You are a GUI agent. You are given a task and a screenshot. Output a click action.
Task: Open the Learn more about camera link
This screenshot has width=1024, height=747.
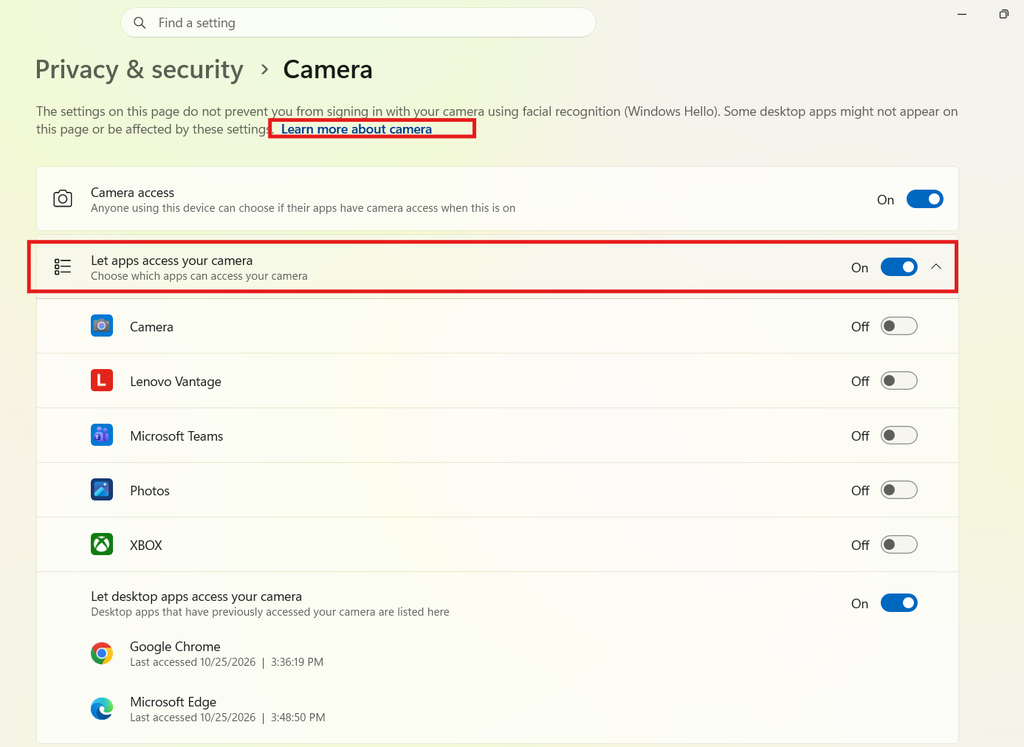(357, 129)
